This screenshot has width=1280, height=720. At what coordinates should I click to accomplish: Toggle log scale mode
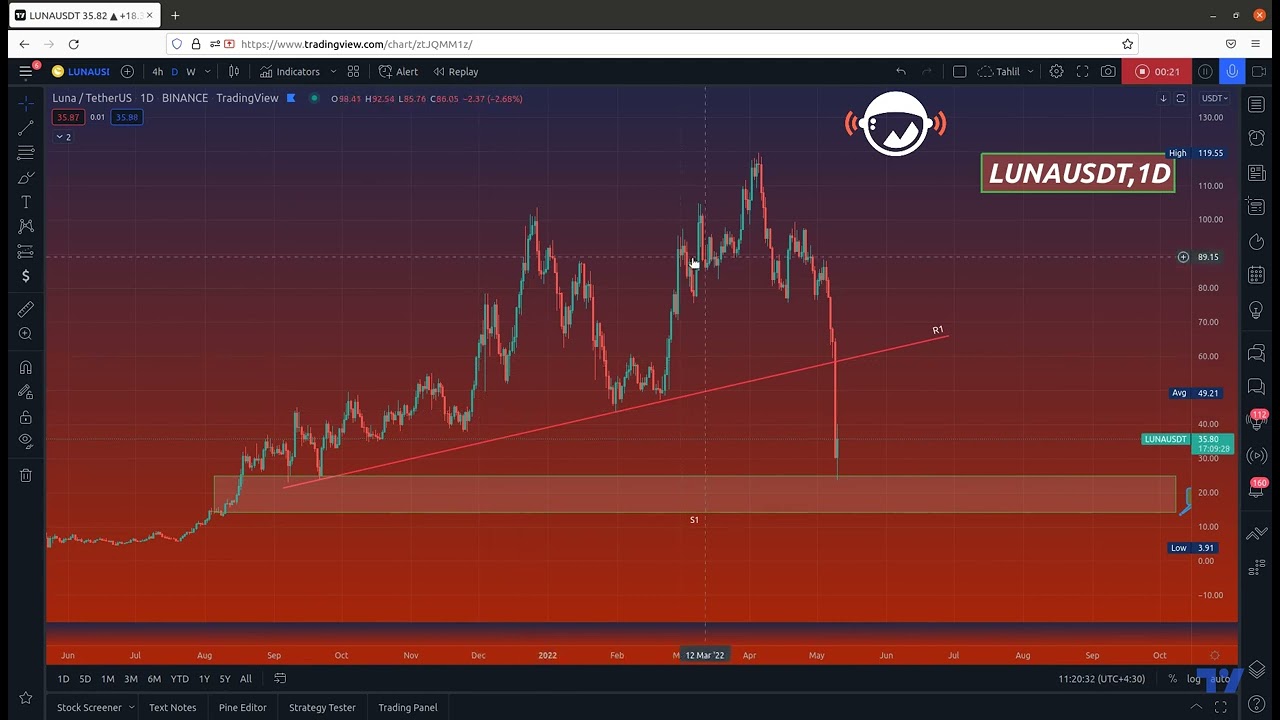[x=1193, y=679]
